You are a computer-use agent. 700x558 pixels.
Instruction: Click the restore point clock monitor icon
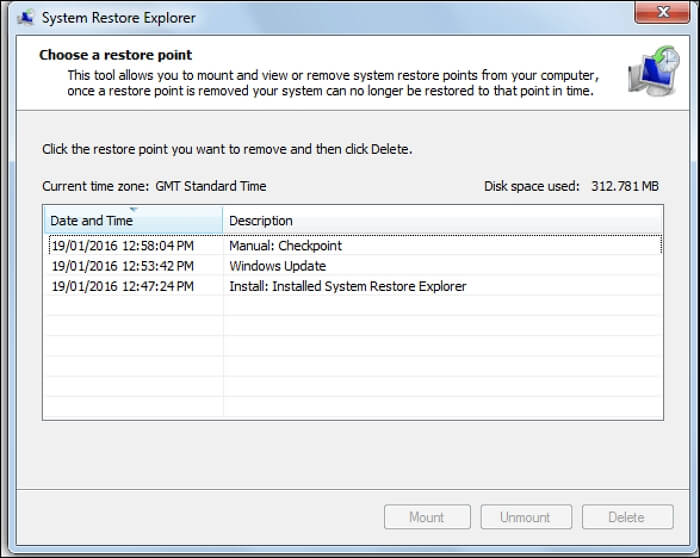coord(654,71)
